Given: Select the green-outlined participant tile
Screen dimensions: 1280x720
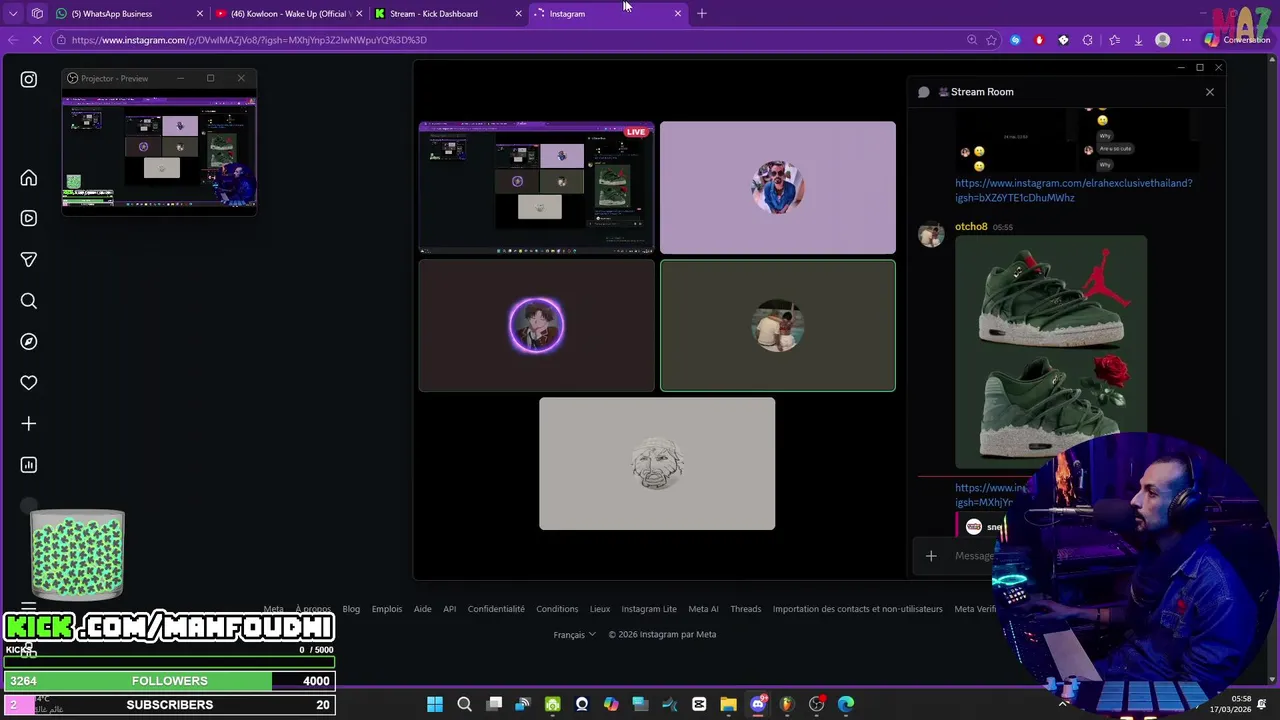Looking at the screenshot, I should click(x=778, y=326).
